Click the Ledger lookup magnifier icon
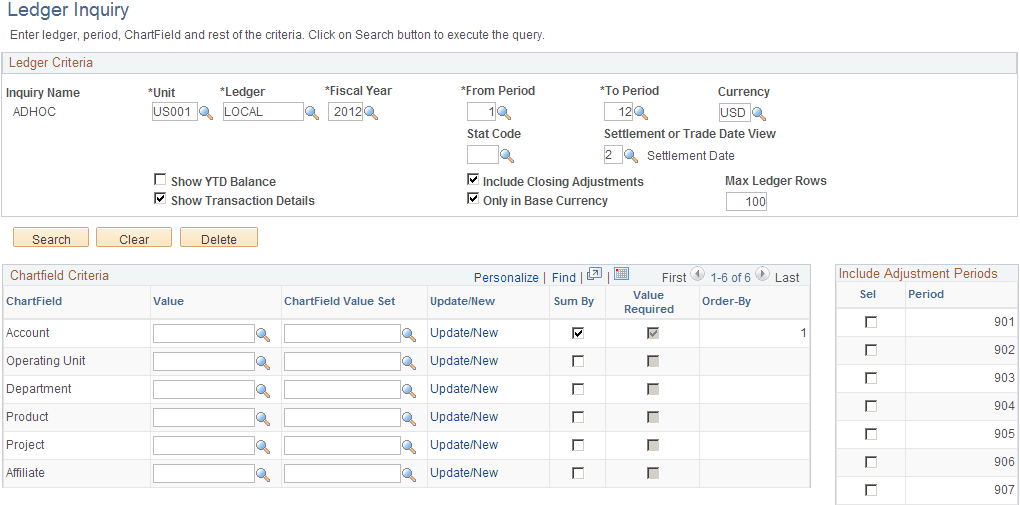 (312, 113)
